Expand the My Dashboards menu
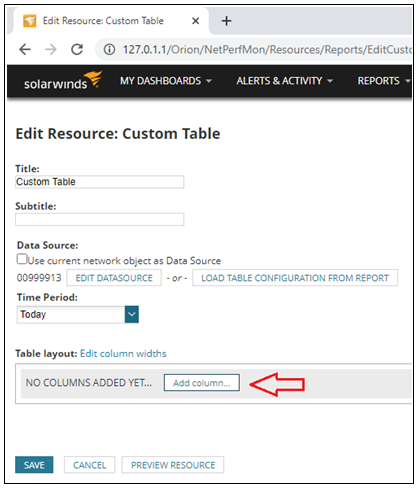This screenshot has height=490, width=419. click(x=166, y=81)
